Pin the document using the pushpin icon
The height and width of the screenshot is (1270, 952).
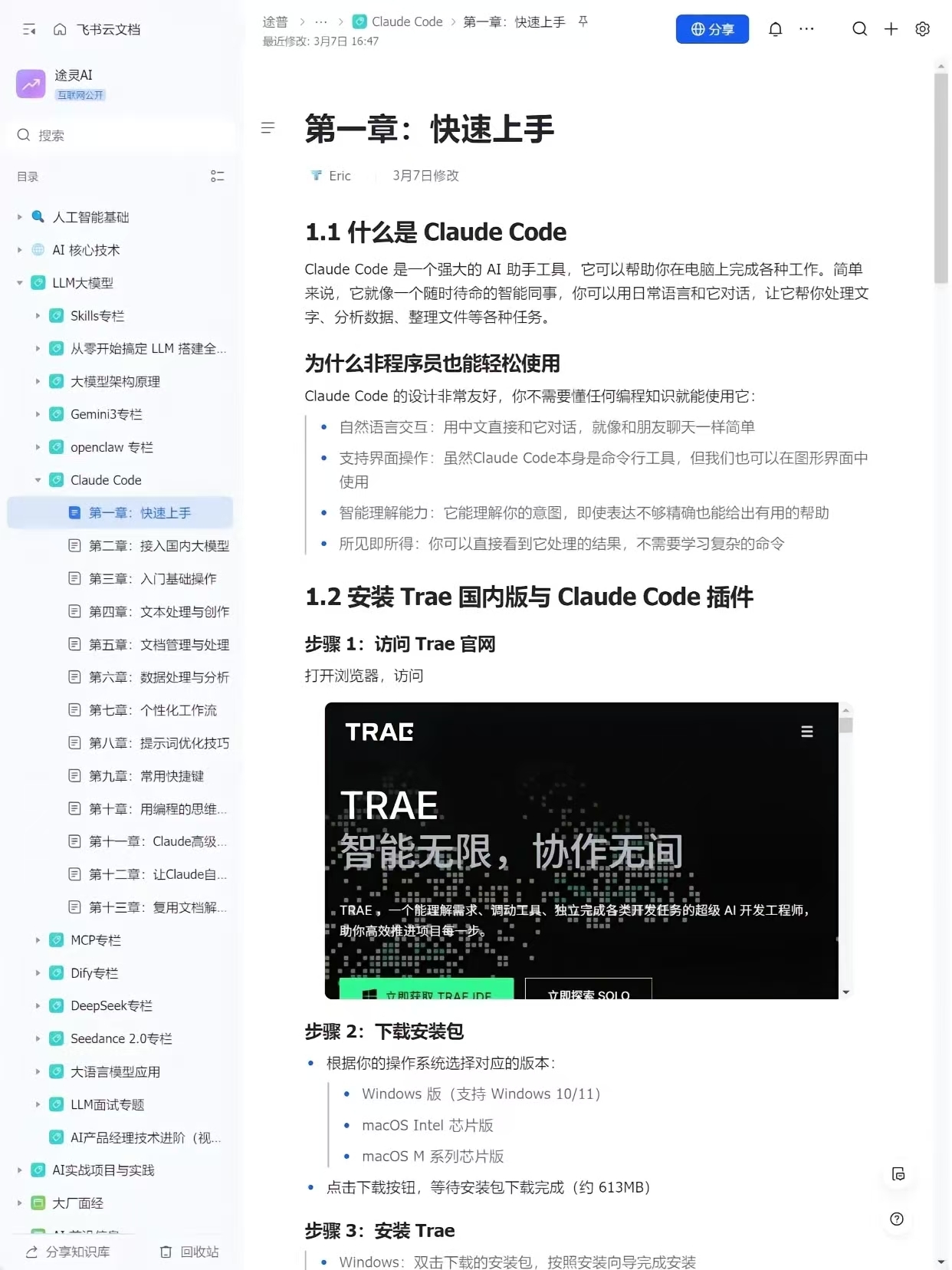(583, 21)
